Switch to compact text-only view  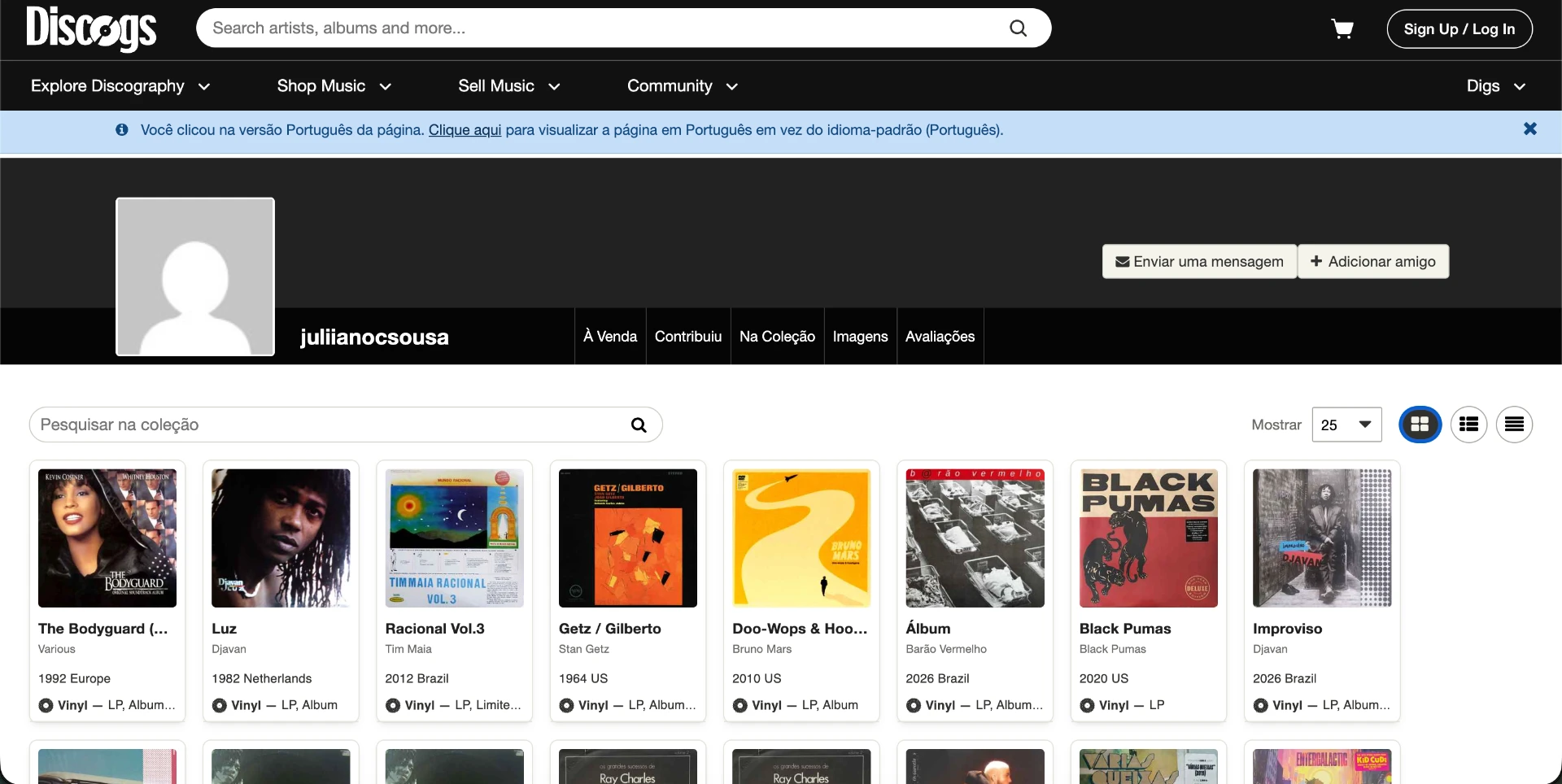1514,425
